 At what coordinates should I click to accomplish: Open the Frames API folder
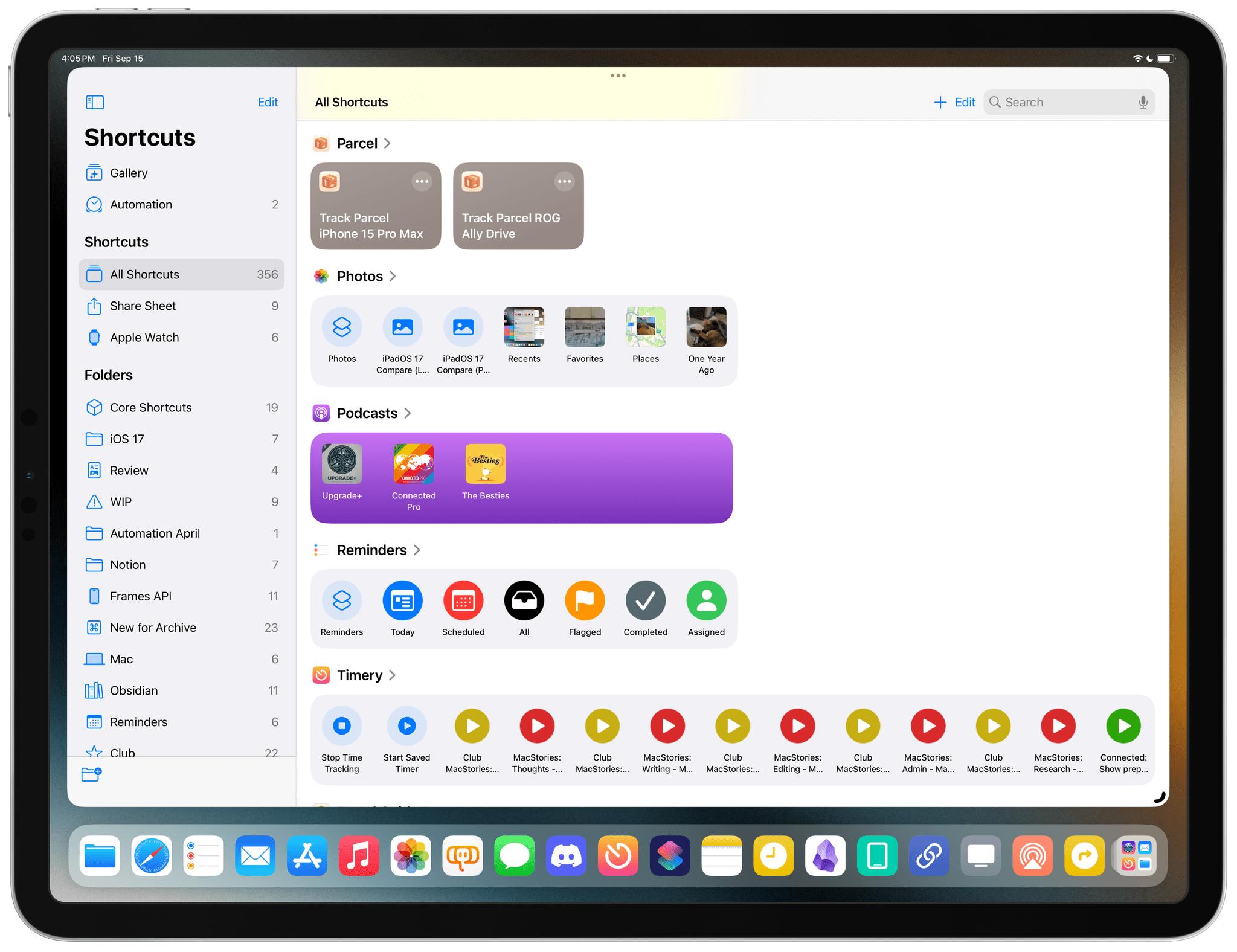(181, 596)
